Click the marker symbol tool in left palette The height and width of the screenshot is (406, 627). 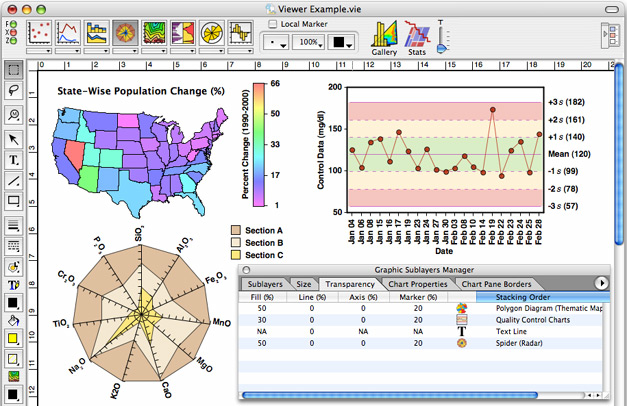14,267
